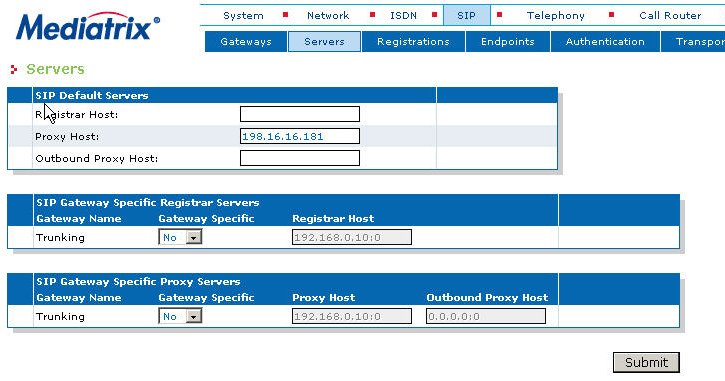Click the Mediatrix logo
The image size is (725, 381).
pos(88,26)
